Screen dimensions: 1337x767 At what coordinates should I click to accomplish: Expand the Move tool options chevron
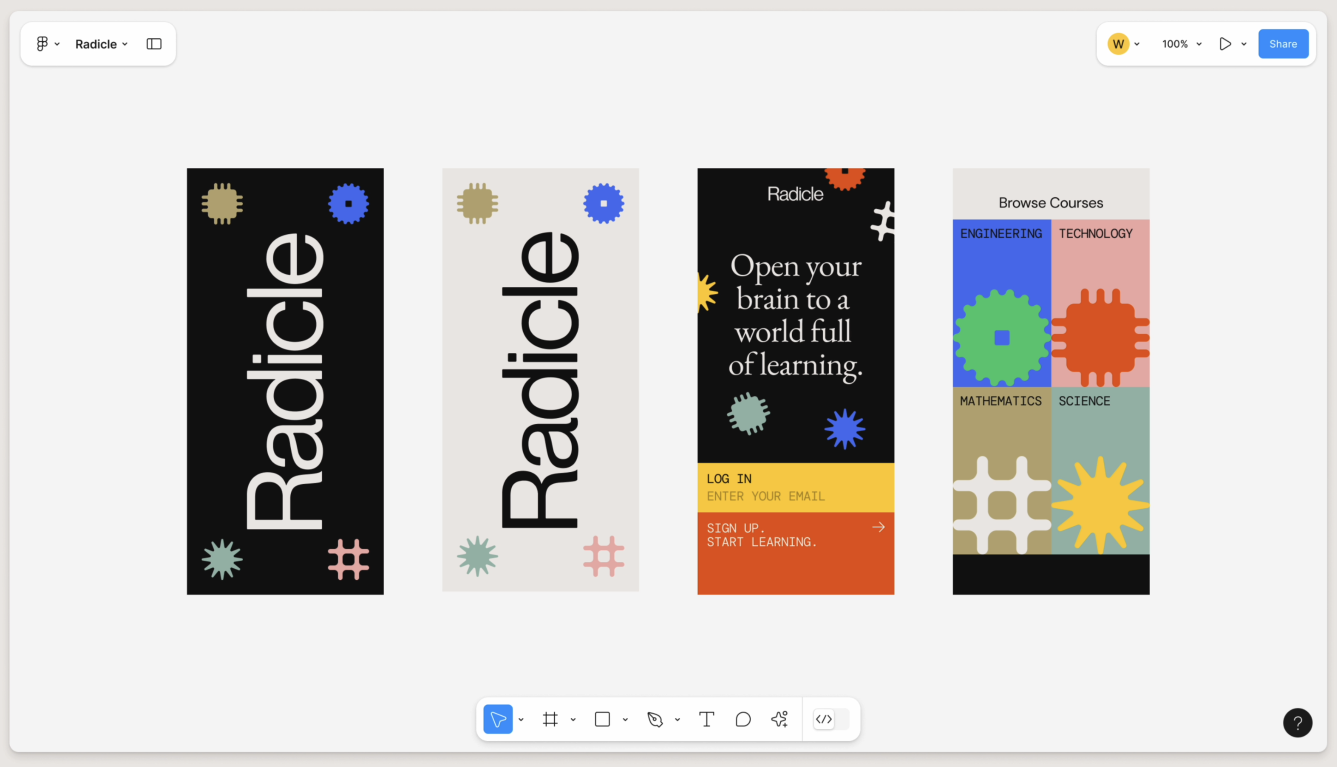coord(521,720)
